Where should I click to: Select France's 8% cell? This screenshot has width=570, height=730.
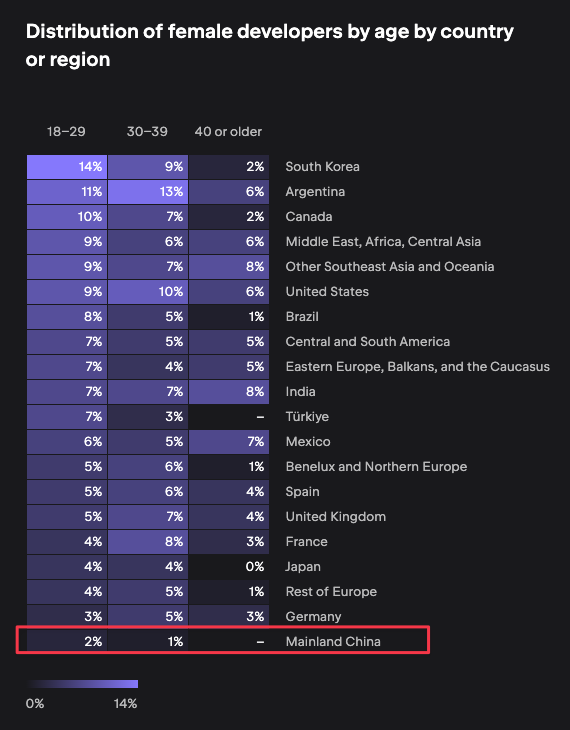(148, 542)
